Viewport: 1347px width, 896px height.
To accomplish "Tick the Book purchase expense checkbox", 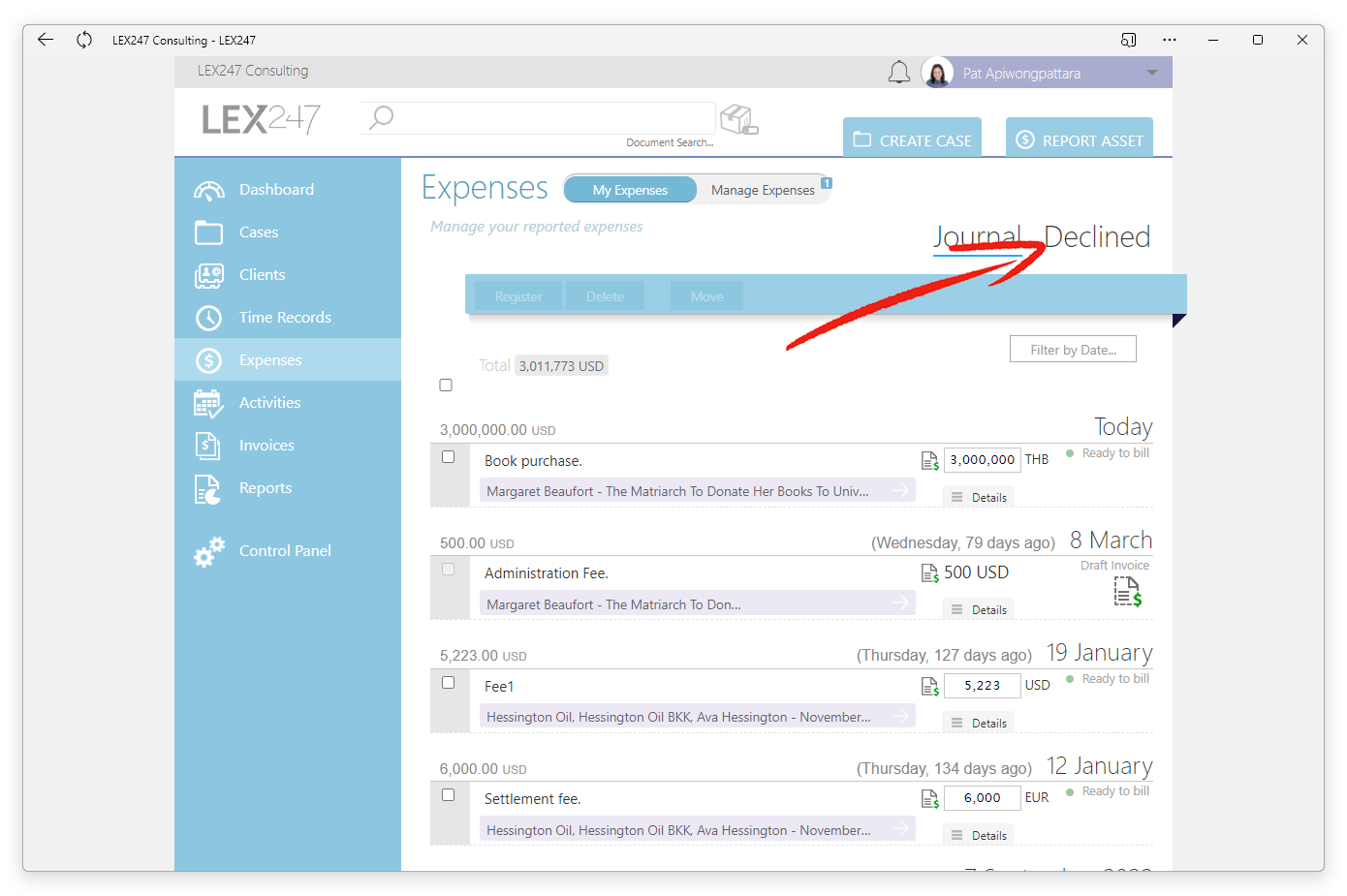I will [448, 457].
